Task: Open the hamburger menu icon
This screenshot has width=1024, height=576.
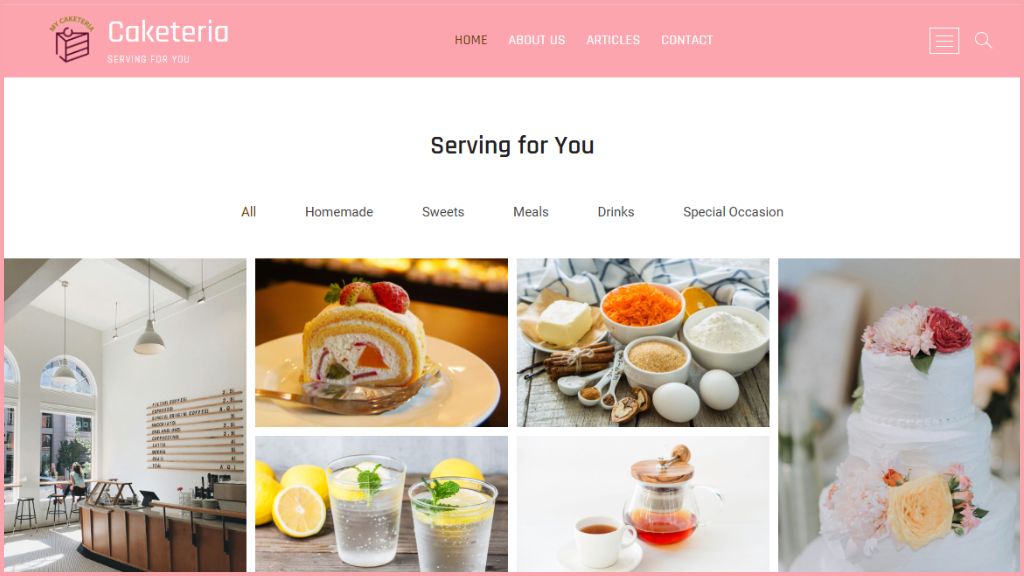Action: tap(944, 40)
